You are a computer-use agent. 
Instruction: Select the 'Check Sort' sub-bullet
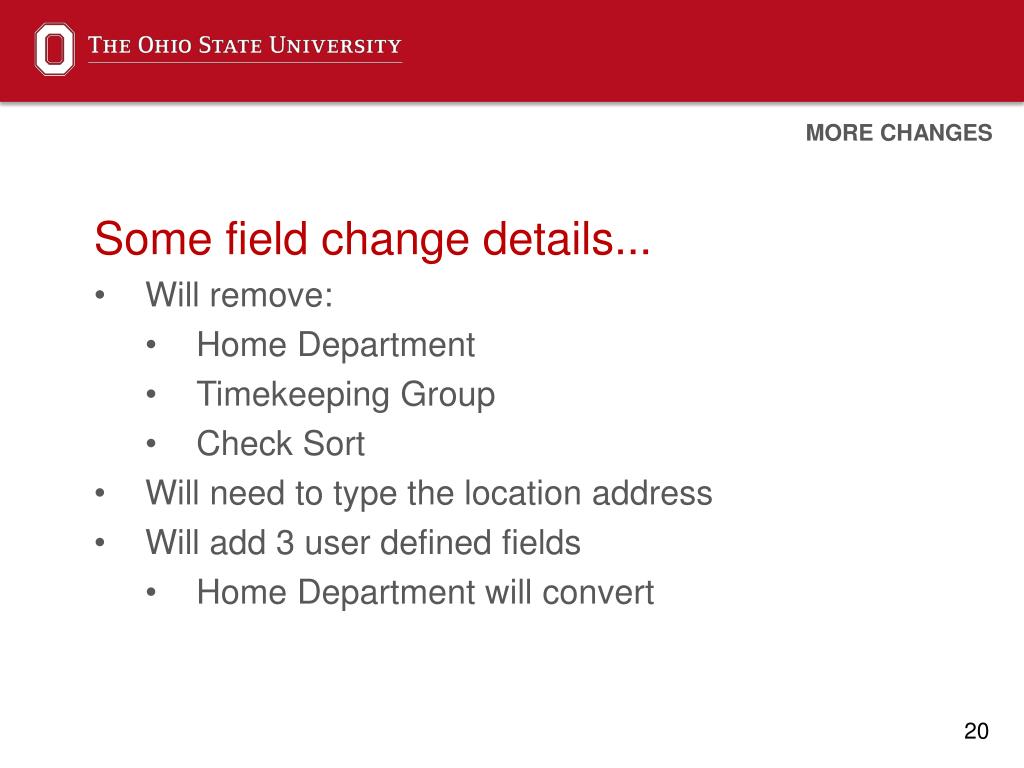[x=281, y=444]
